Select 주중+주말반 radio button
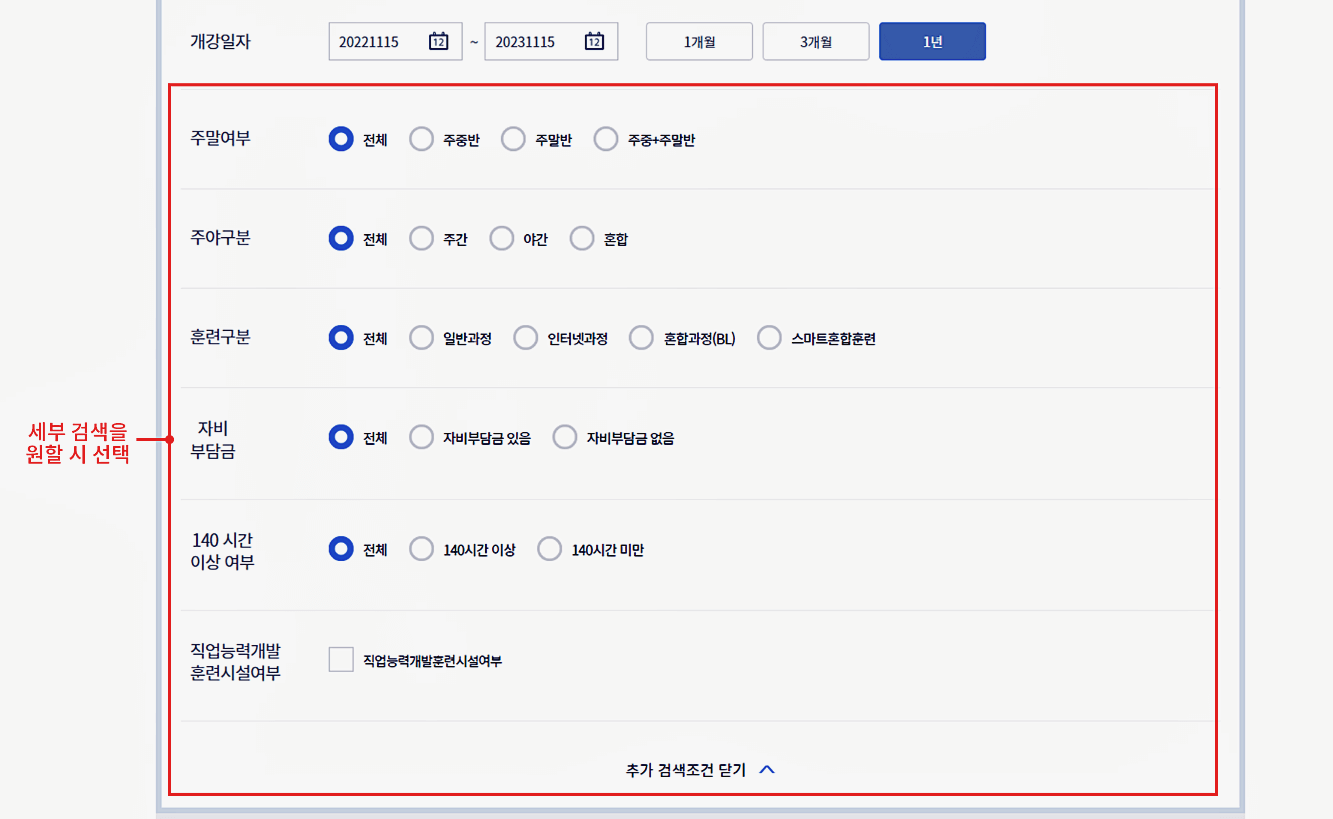The height and width of the screenshot is (819, 1333). click(x=606, y=139)
